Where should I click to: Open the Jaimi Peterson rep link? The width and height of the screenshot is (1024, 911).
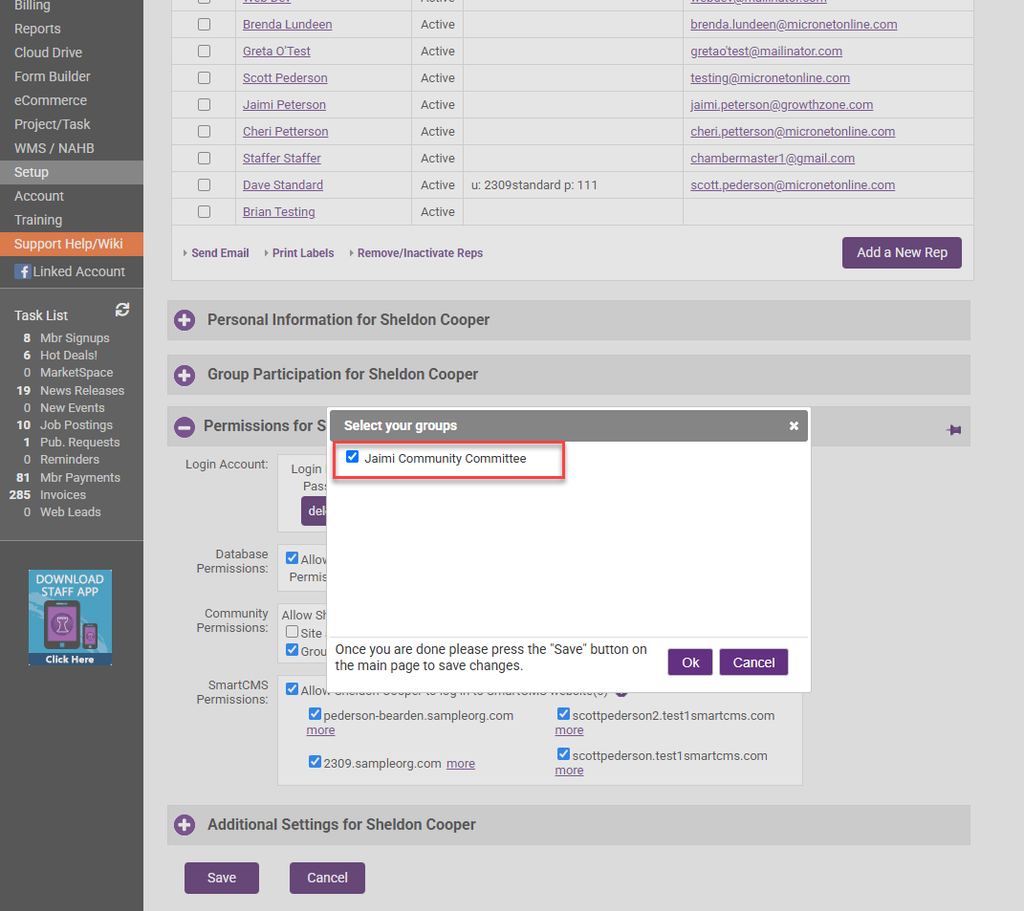284,105
